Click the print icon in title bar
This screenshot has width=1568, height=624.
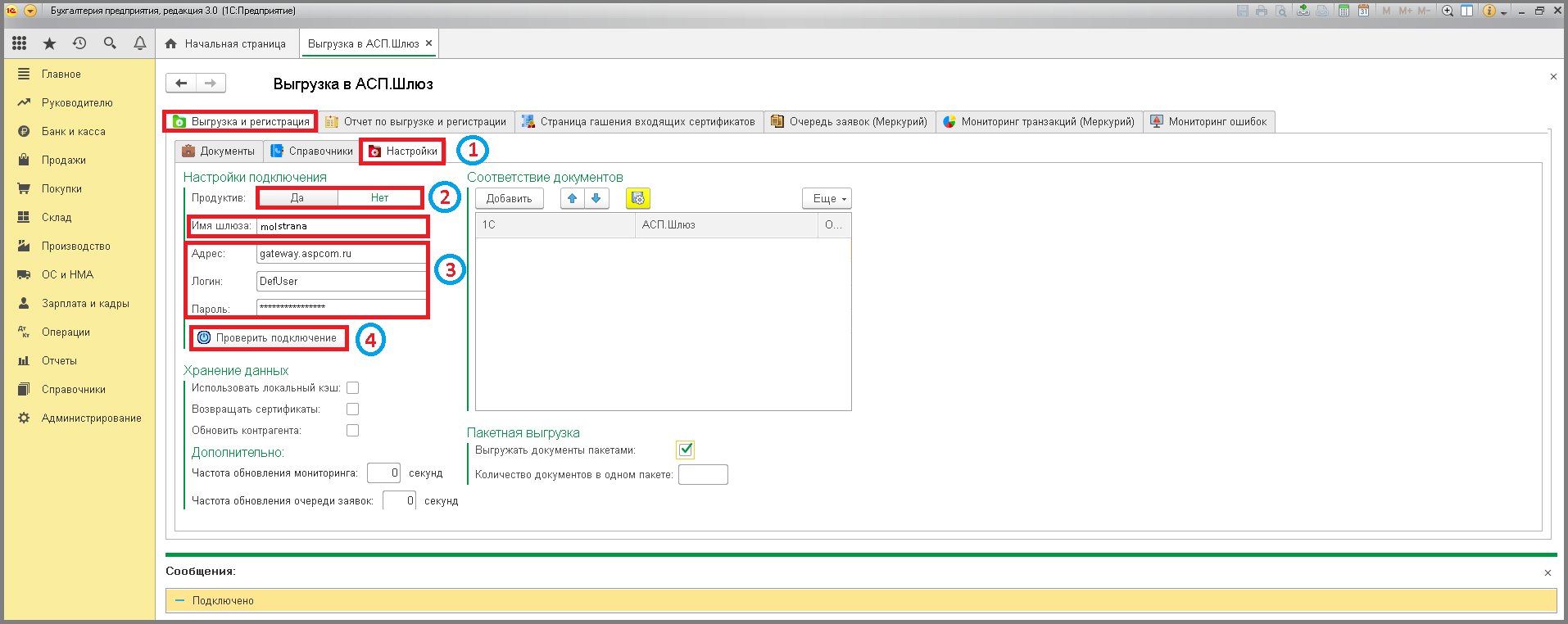coord(1262,11)
